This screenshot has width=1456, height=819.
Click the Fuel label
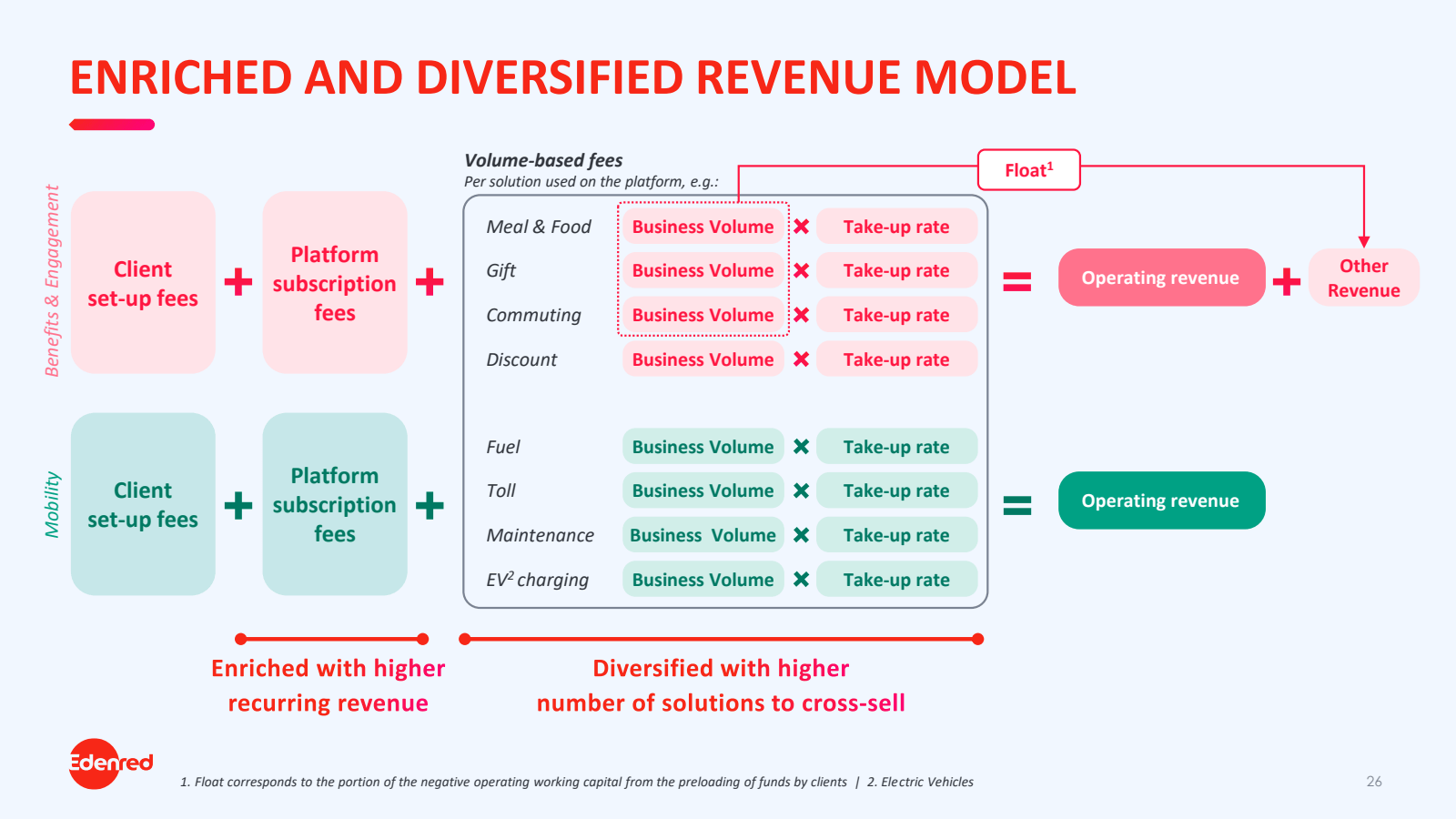pyautogui.click(x=503, y=447)
